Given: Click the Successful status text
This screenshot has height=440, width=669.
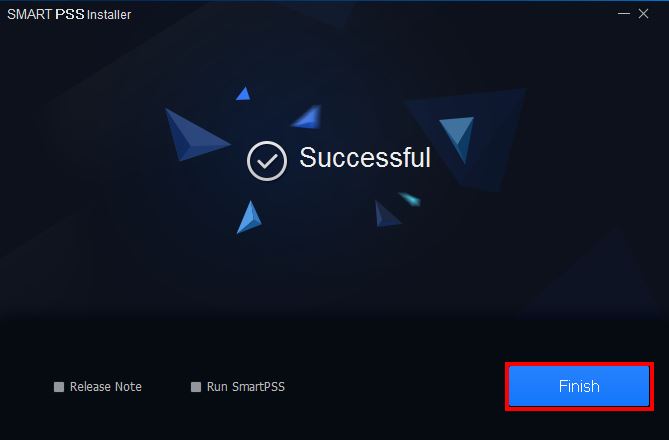Looking at the screenshot, I should coord(365,157).
